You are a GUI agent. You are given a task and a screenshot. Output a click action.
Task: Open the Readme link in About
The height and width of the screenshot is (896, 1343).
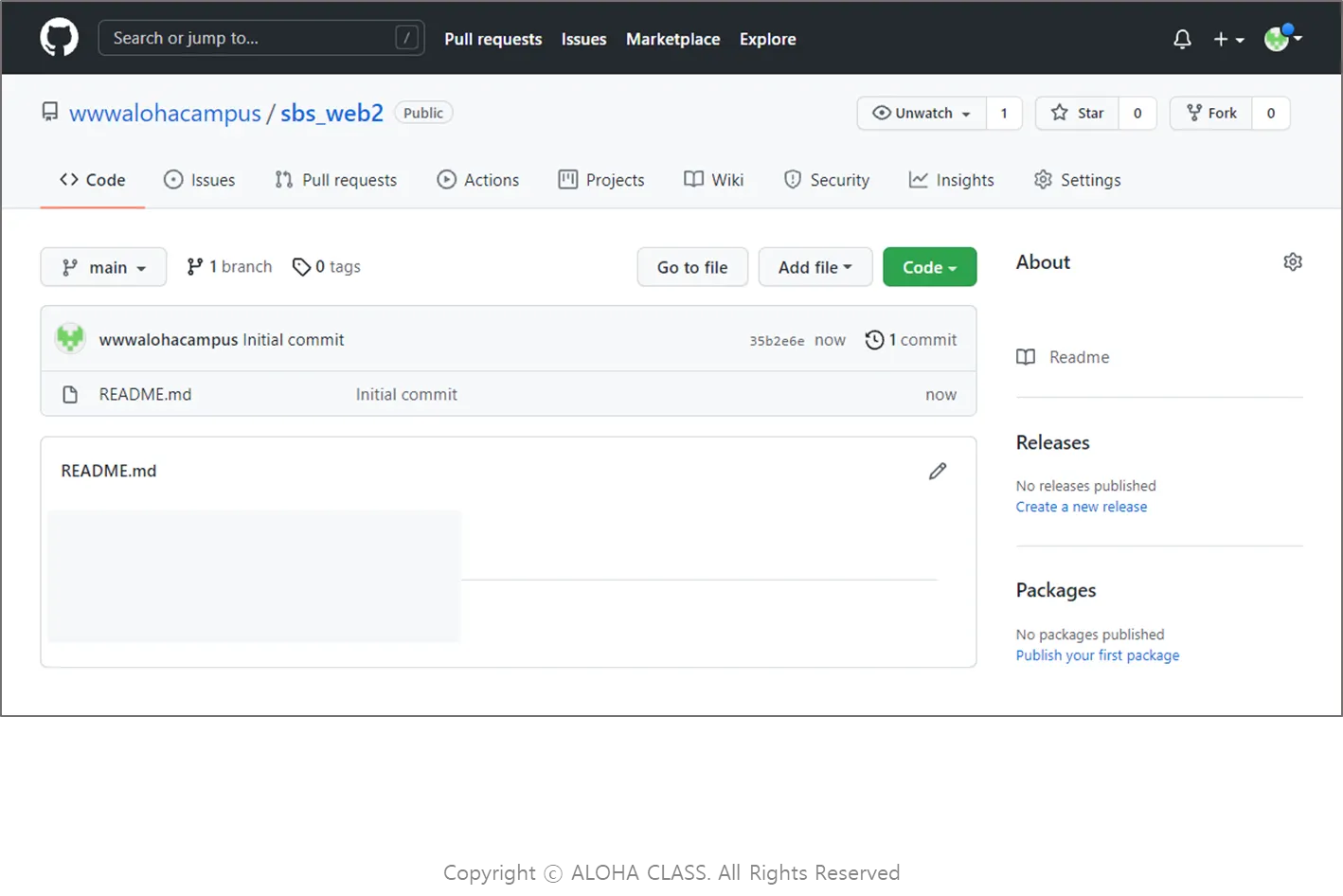coord(1079,357)
